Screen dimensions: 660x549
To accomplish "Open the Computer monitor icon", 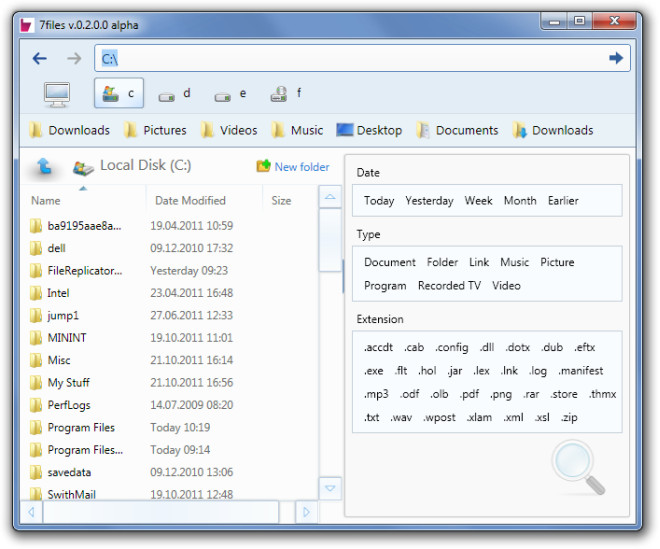I will [57, 94].
